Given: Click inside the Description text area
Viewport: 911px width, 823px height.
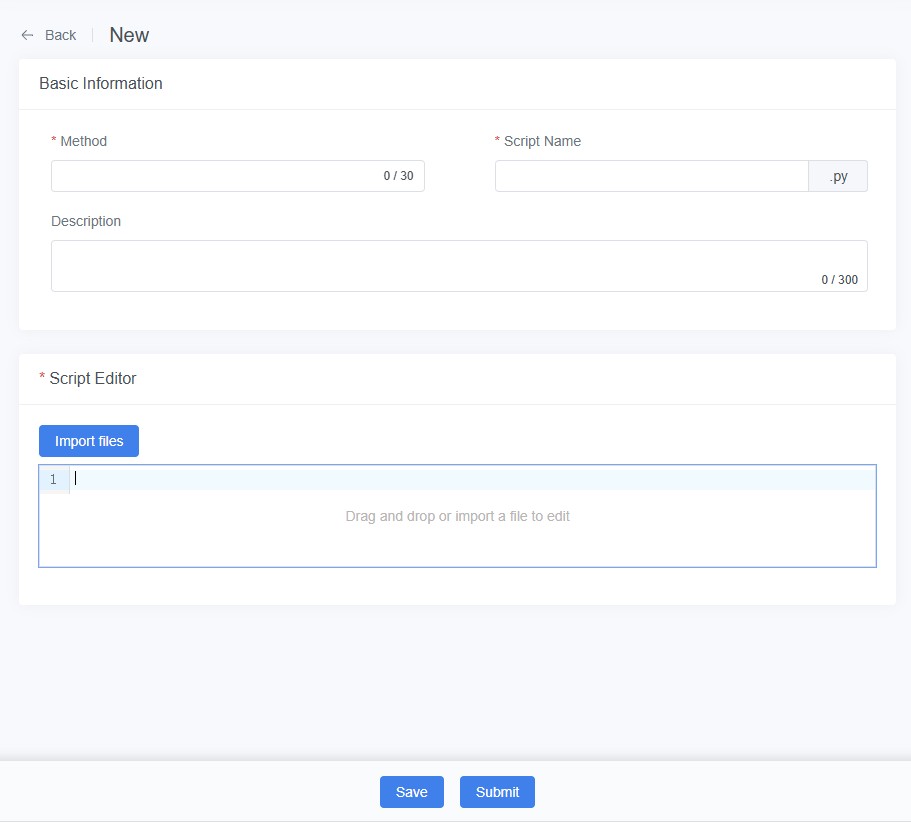Looking at the screenshot, I should click(460, 260).
